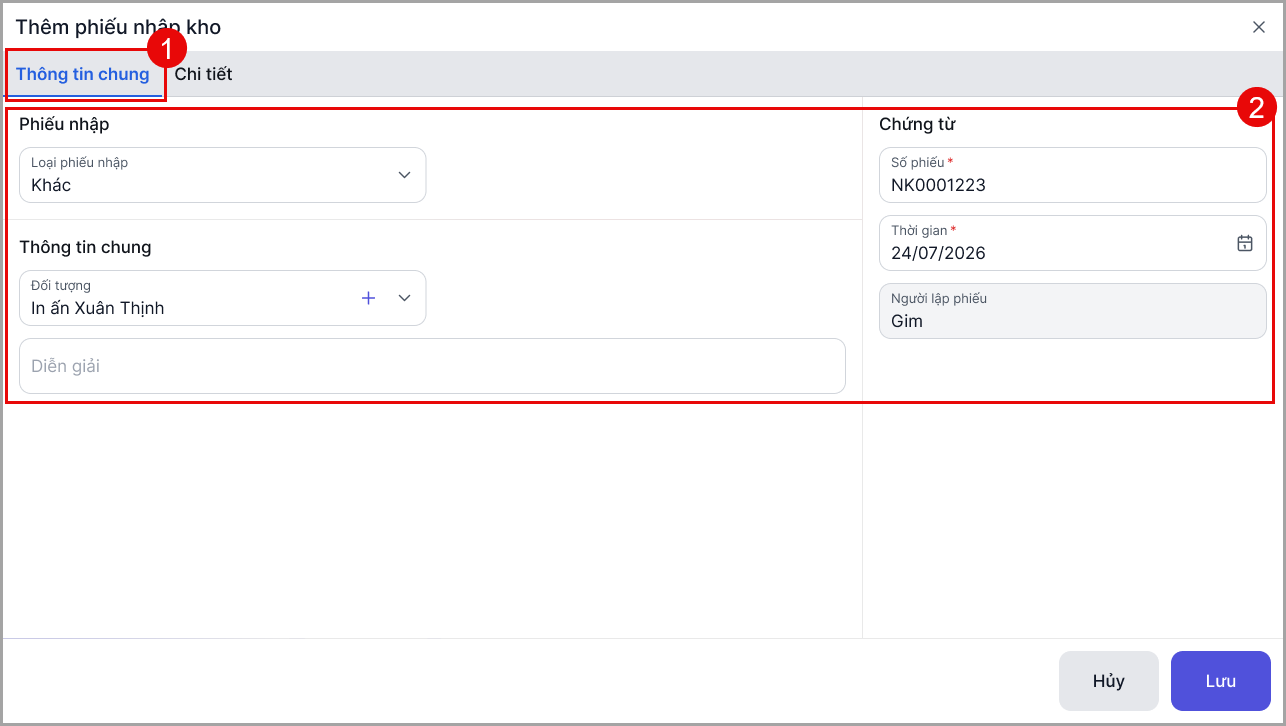Viewport: 1286px width, 726px height.
Task: Switch to the Thông tin chung tab
Action: [83, 74]
